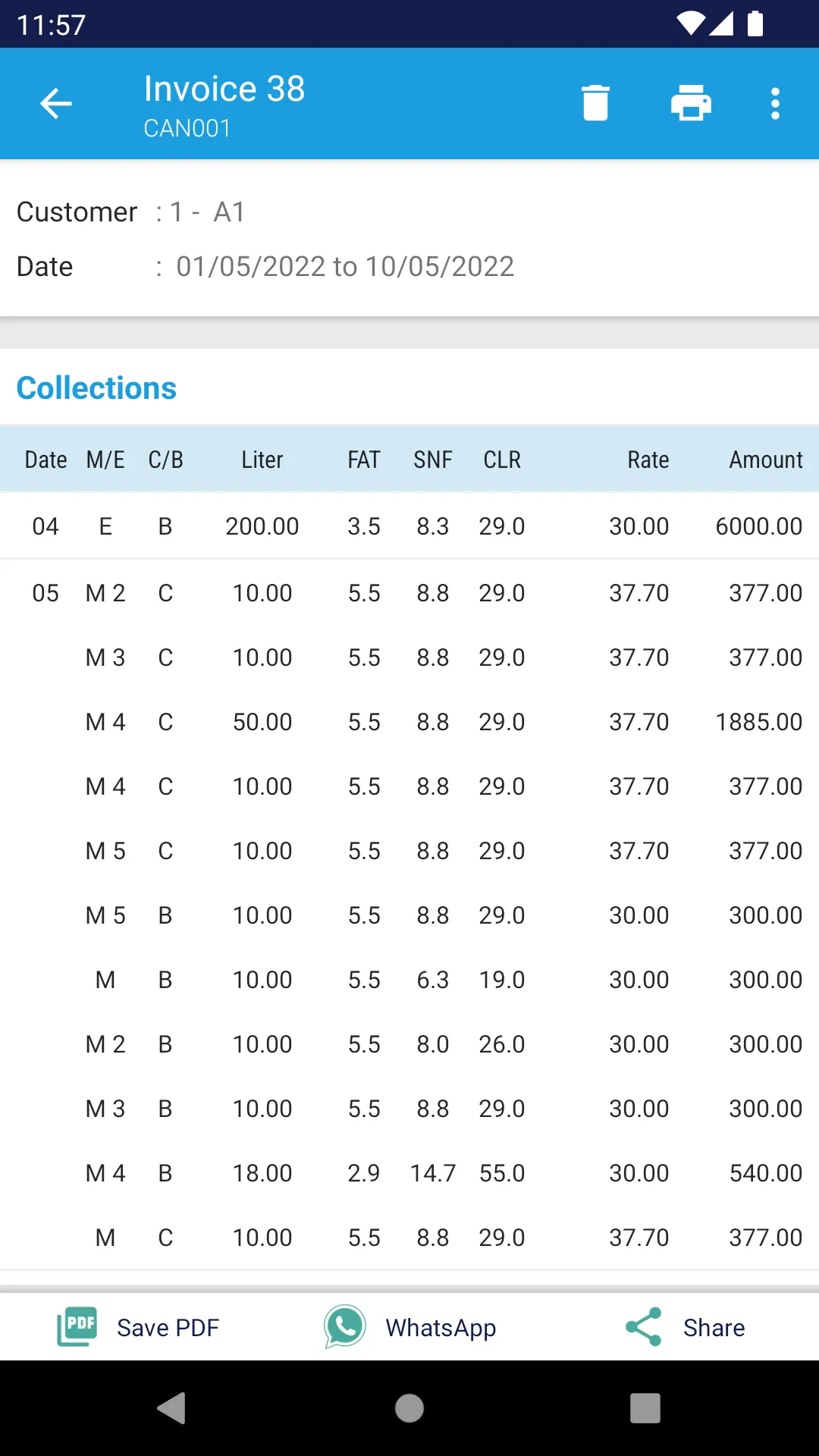Image resolution: width=819 pixels, height=1456 pixels.
Task: Select the 6.3 SNF cell
Action: (433, 980)
